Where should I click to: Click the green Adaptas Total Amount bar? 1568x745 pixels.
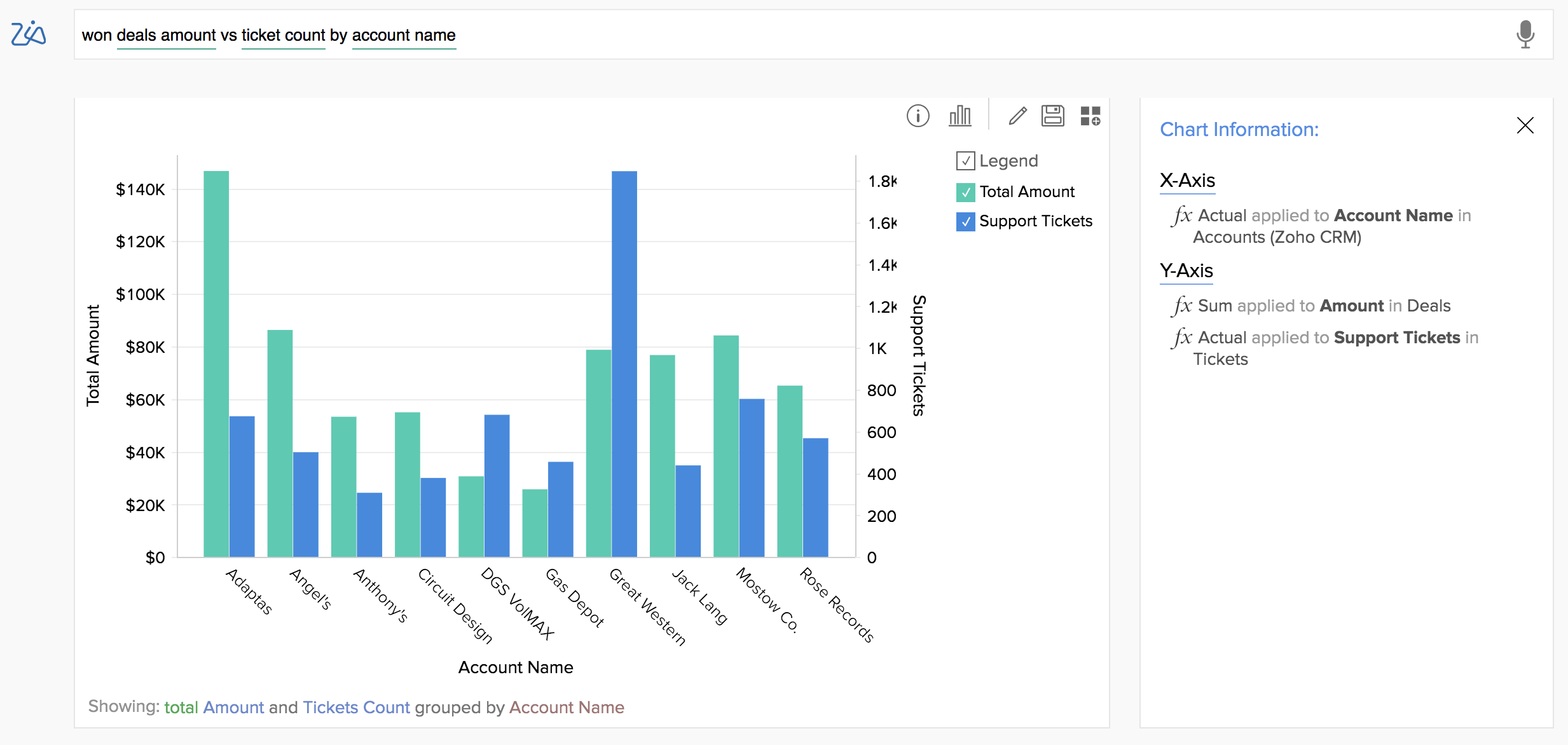pos(216,362)
